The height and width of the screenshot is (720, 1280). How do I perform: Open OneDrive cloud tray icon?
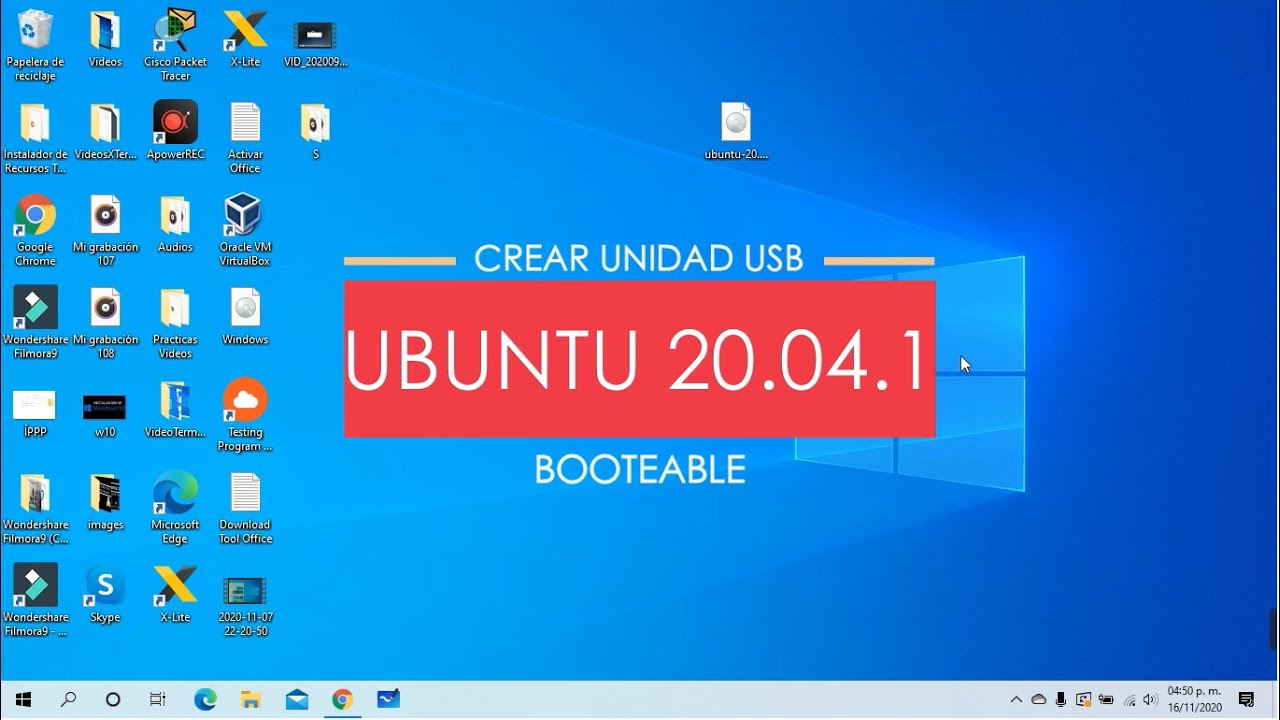pyautogui.click(x=1039, y=700)
